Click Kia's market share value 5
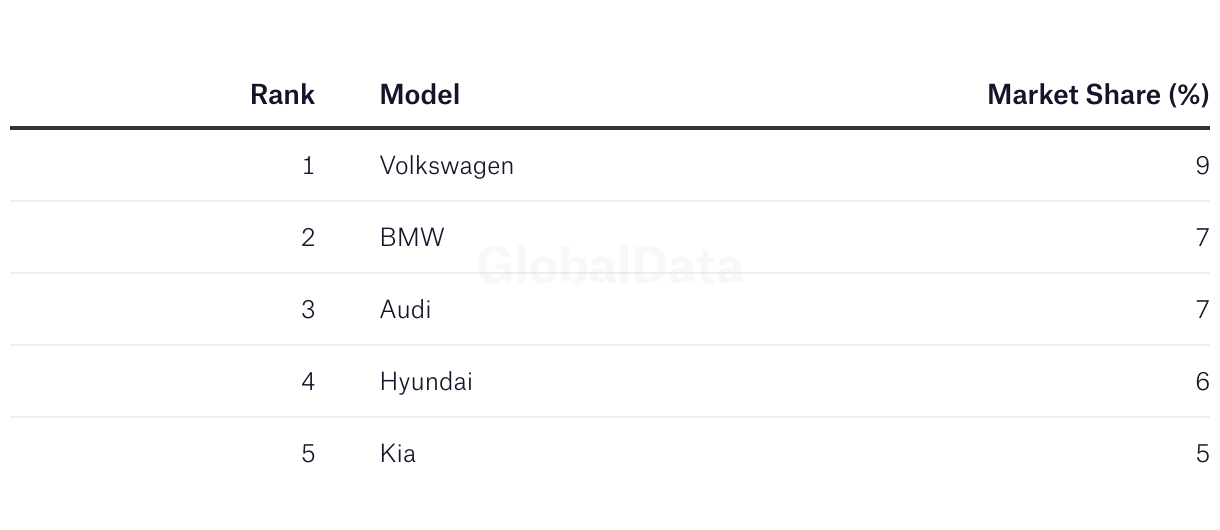The height and width of the screenshot is (530, 1220). (x=1202, y=454)
